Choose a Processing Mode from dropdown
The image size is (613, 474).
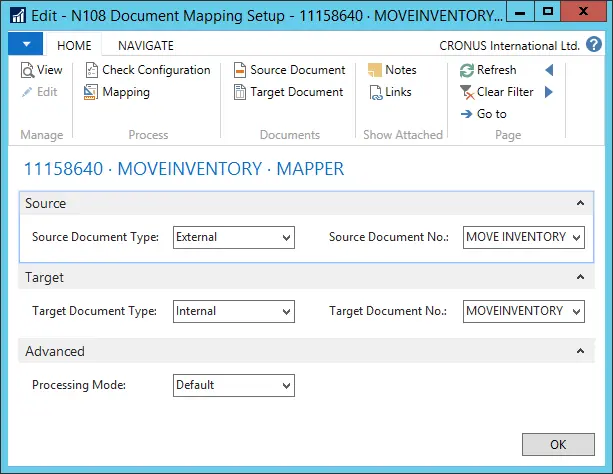coord(234,384)
